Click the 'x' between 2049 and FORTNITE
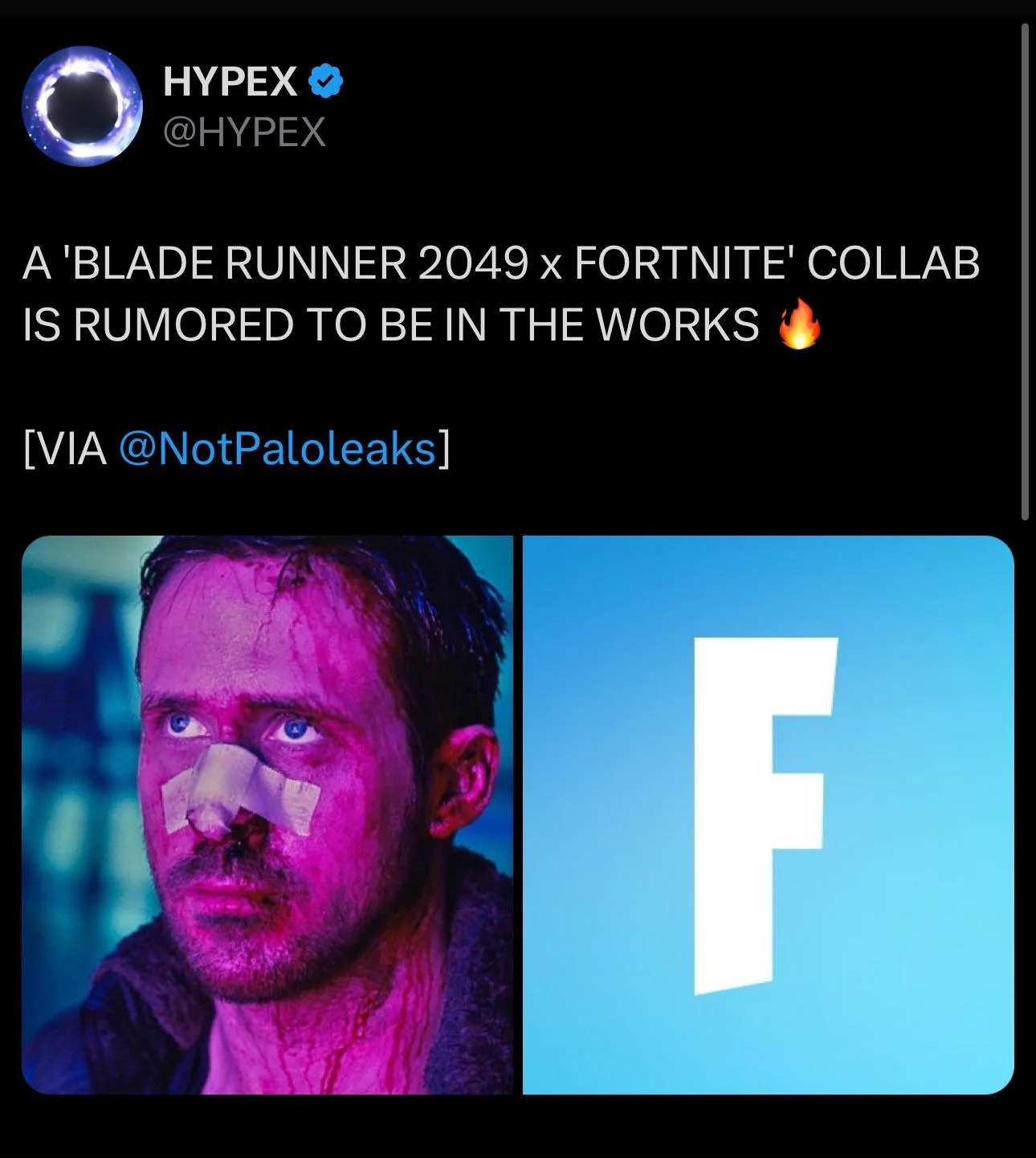 pos(551,266)
